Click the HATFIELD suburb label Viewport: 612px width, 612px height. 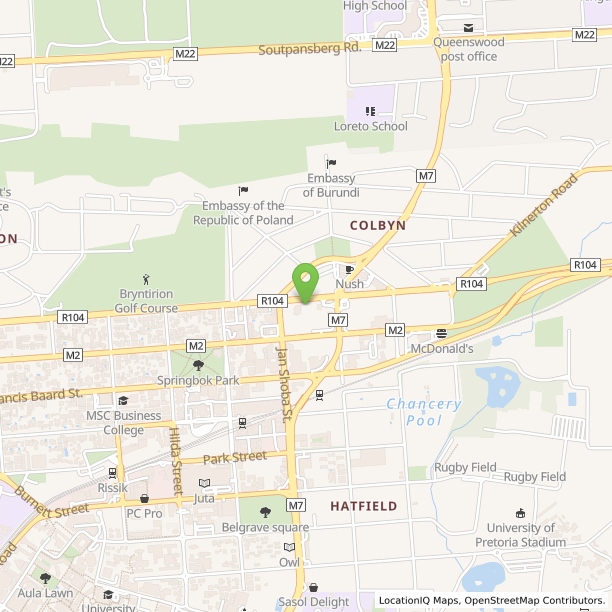pos(364,506)
